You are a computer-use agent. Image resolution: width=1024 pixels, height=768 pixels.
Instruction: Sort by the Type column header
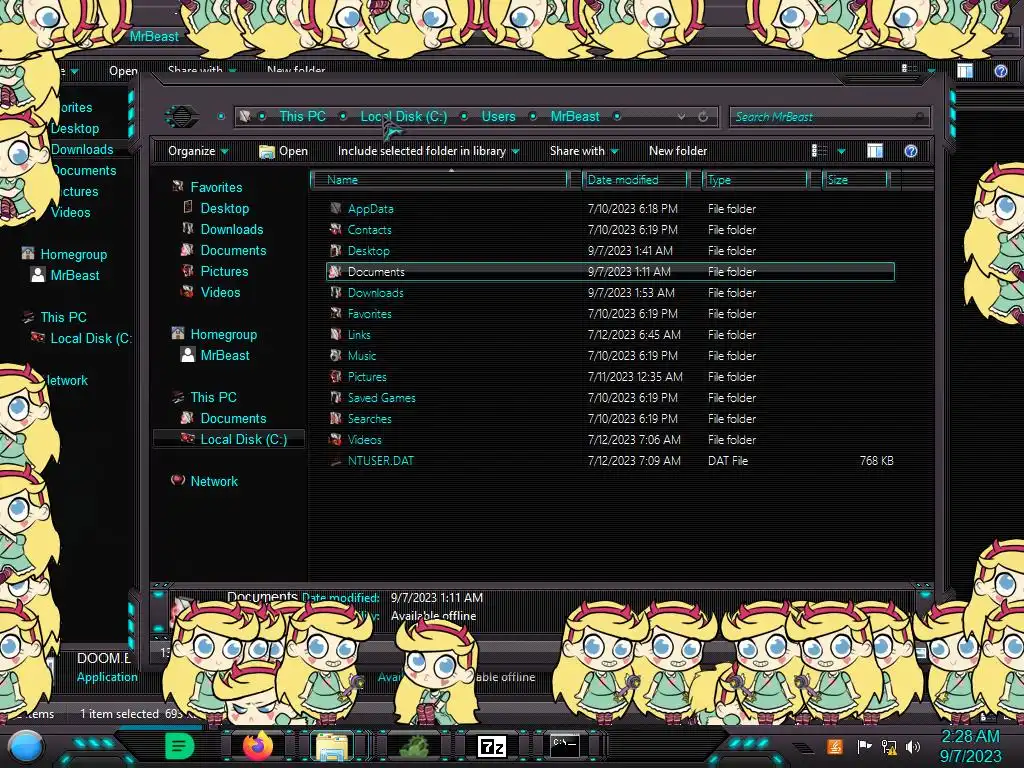(755, 180)
